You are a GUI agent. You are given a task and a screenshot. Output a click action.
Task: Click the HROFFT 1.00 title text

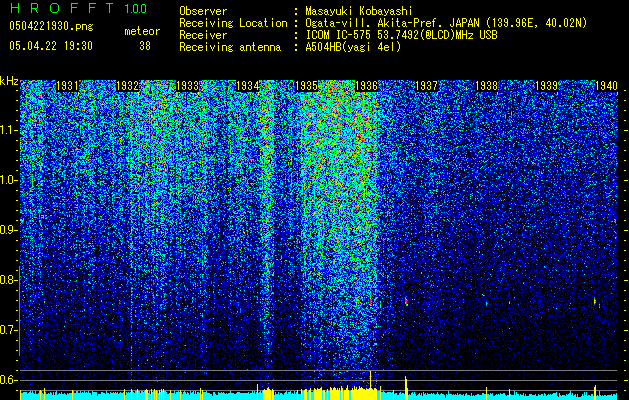tap(78, 8)
